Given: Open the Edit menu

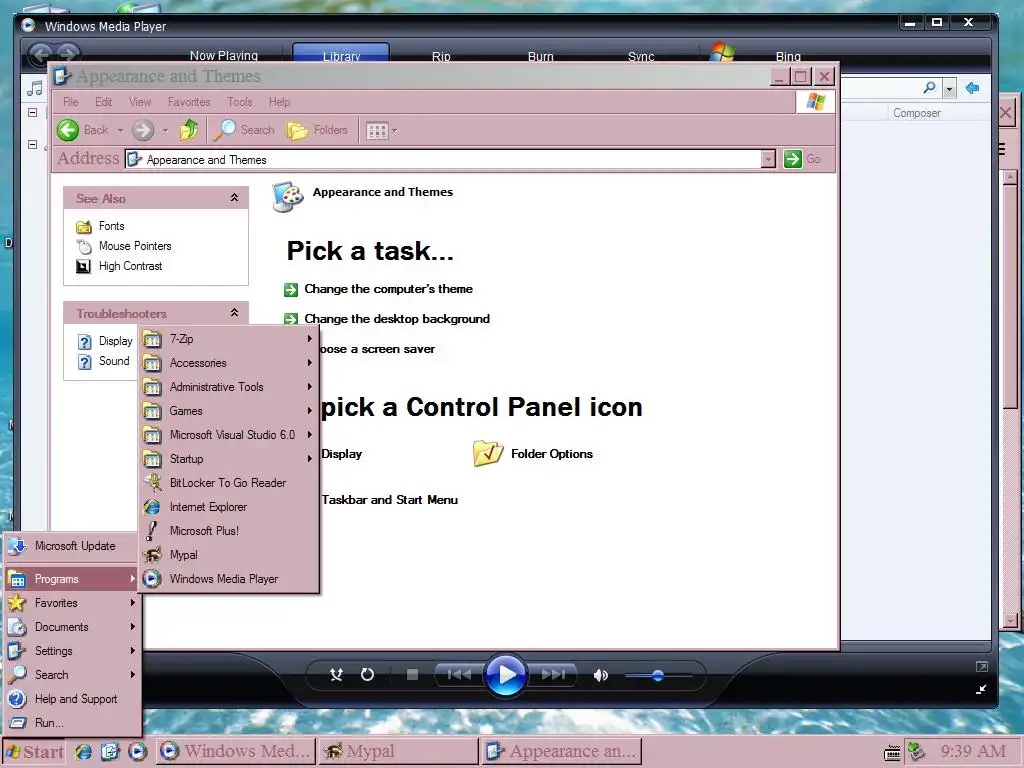Looking at the screenshot, I should pyautogui.click(x=103, y=102).
